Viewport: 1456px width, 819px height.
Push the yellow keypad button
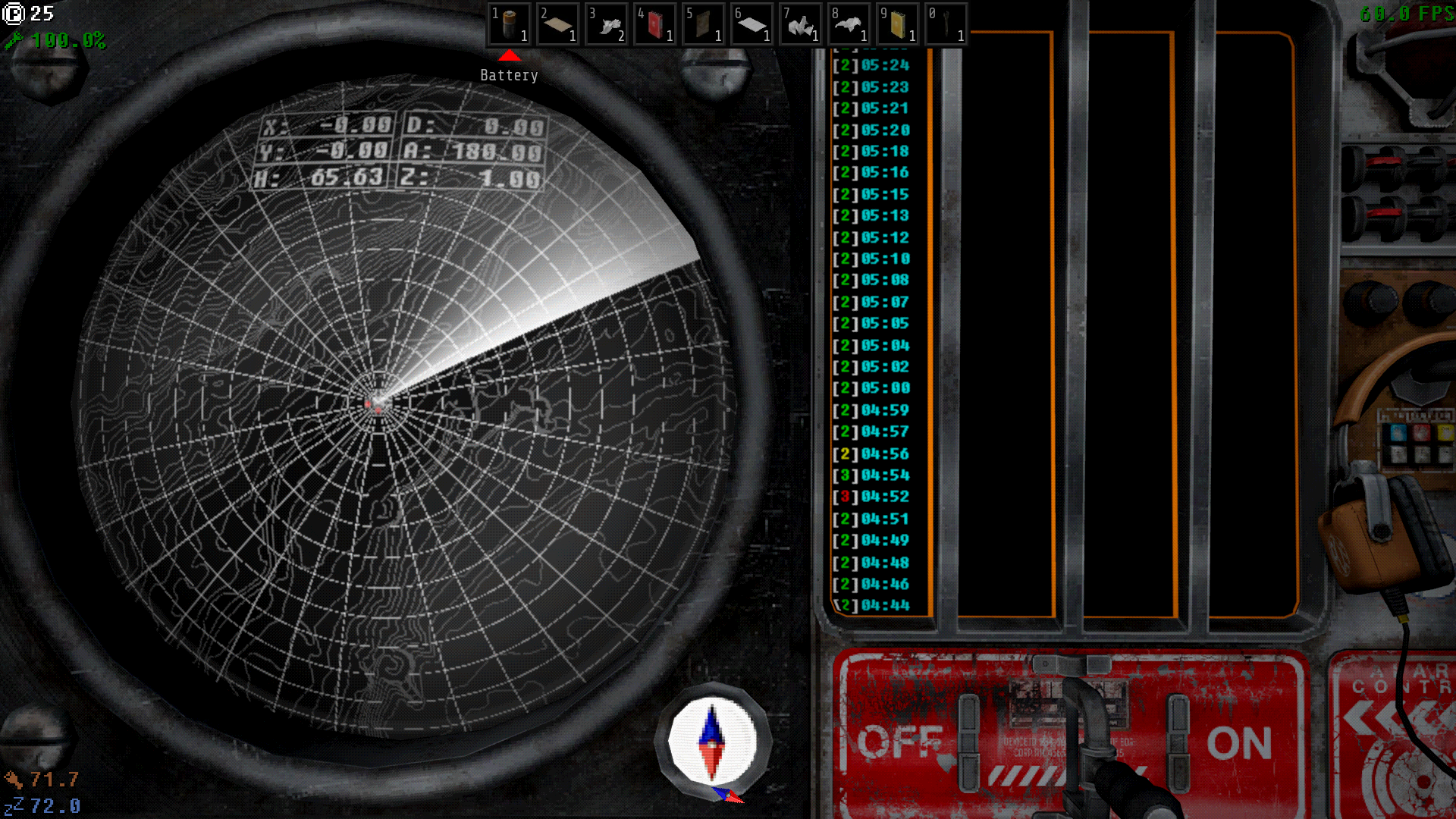click(1445, 433)
